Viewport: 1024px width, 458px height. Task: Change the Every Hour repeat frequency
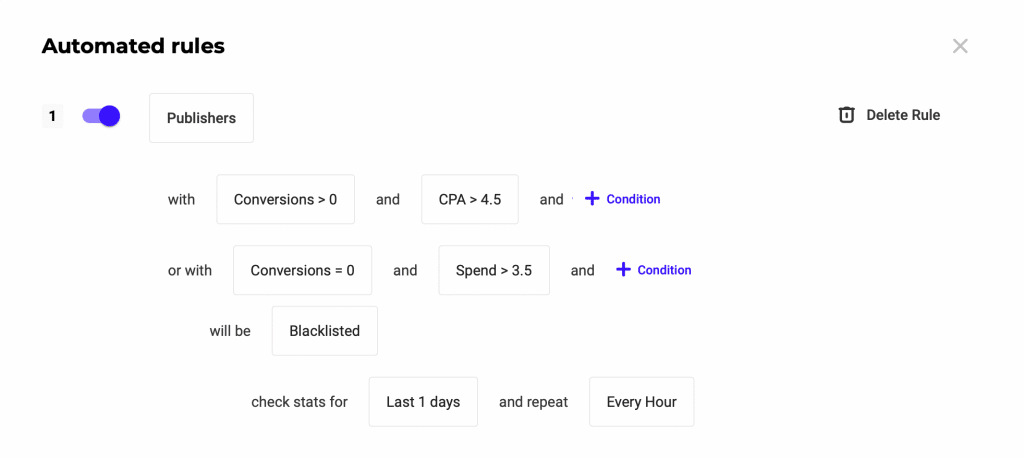tap(641, 402)
